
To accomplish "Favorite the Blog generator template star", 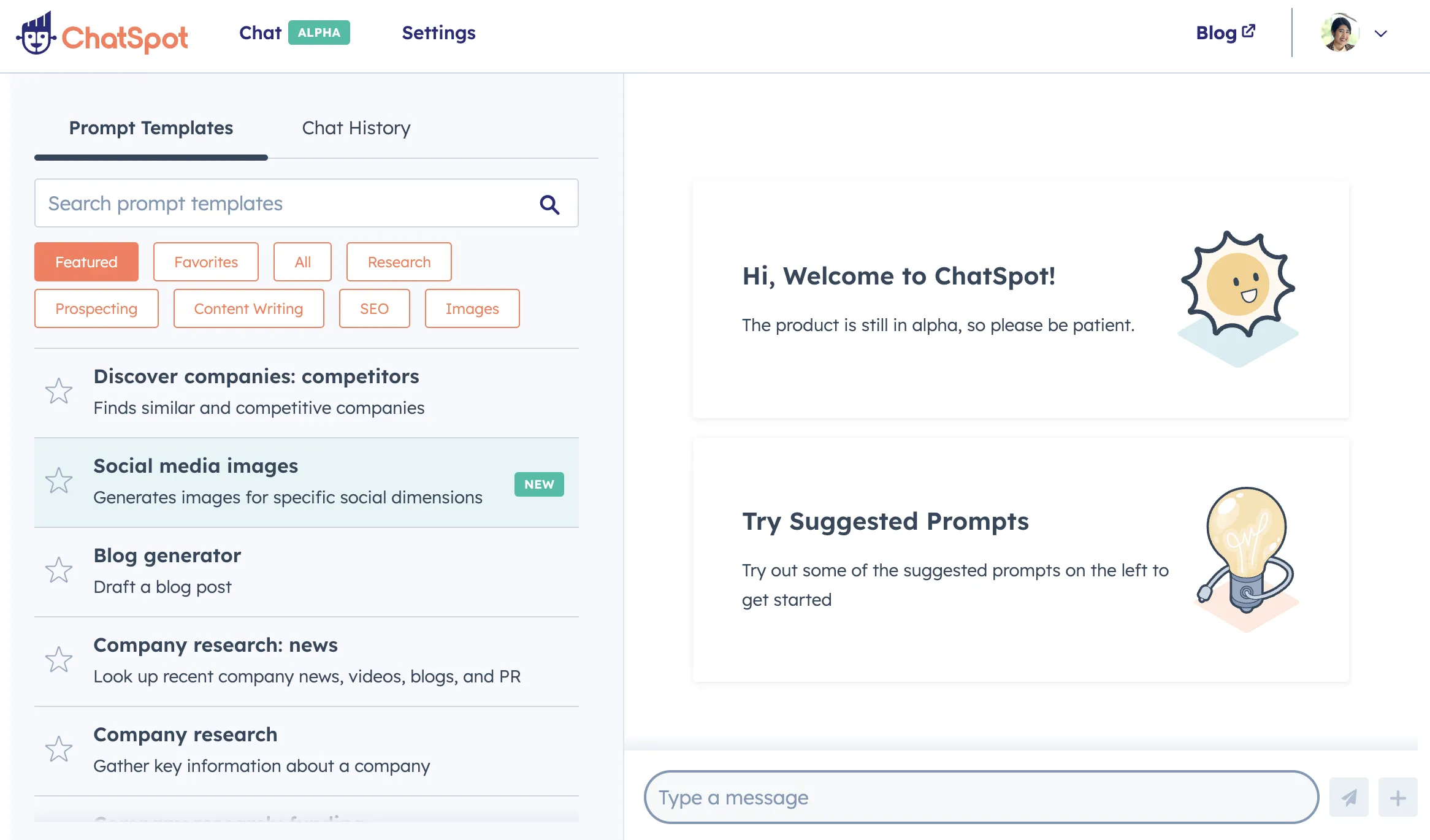I will (59, 570).
